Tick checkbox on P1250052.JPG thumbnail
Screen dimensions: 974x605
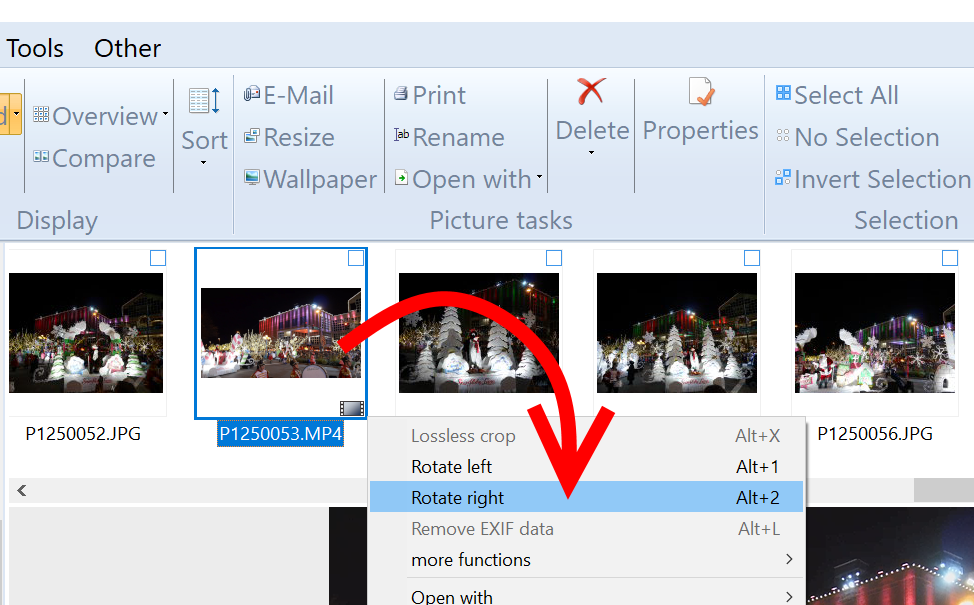[x=157, y=258]
